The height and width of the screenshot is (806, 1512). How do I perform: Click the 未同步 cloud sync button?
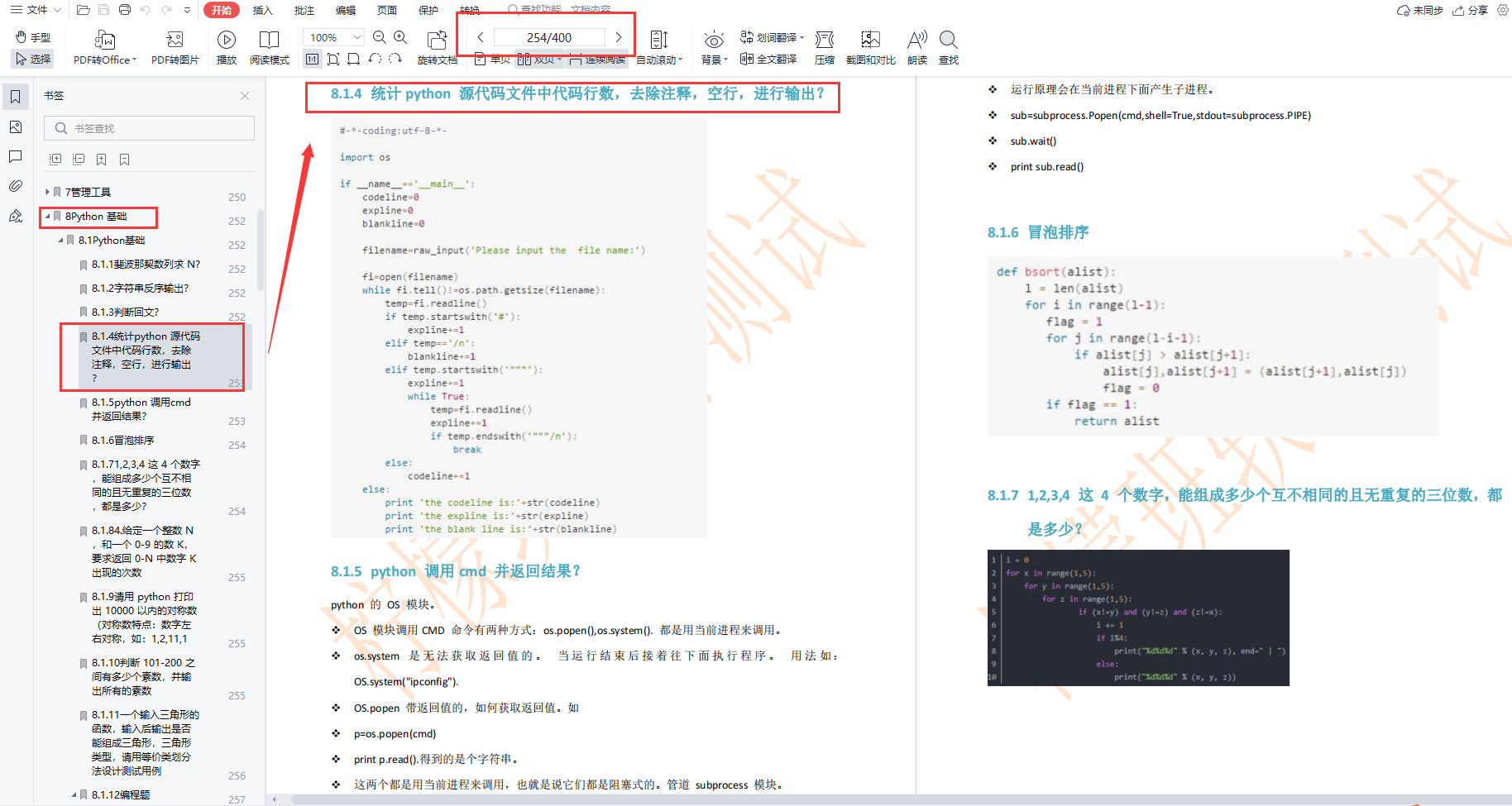pos(1419,10)
